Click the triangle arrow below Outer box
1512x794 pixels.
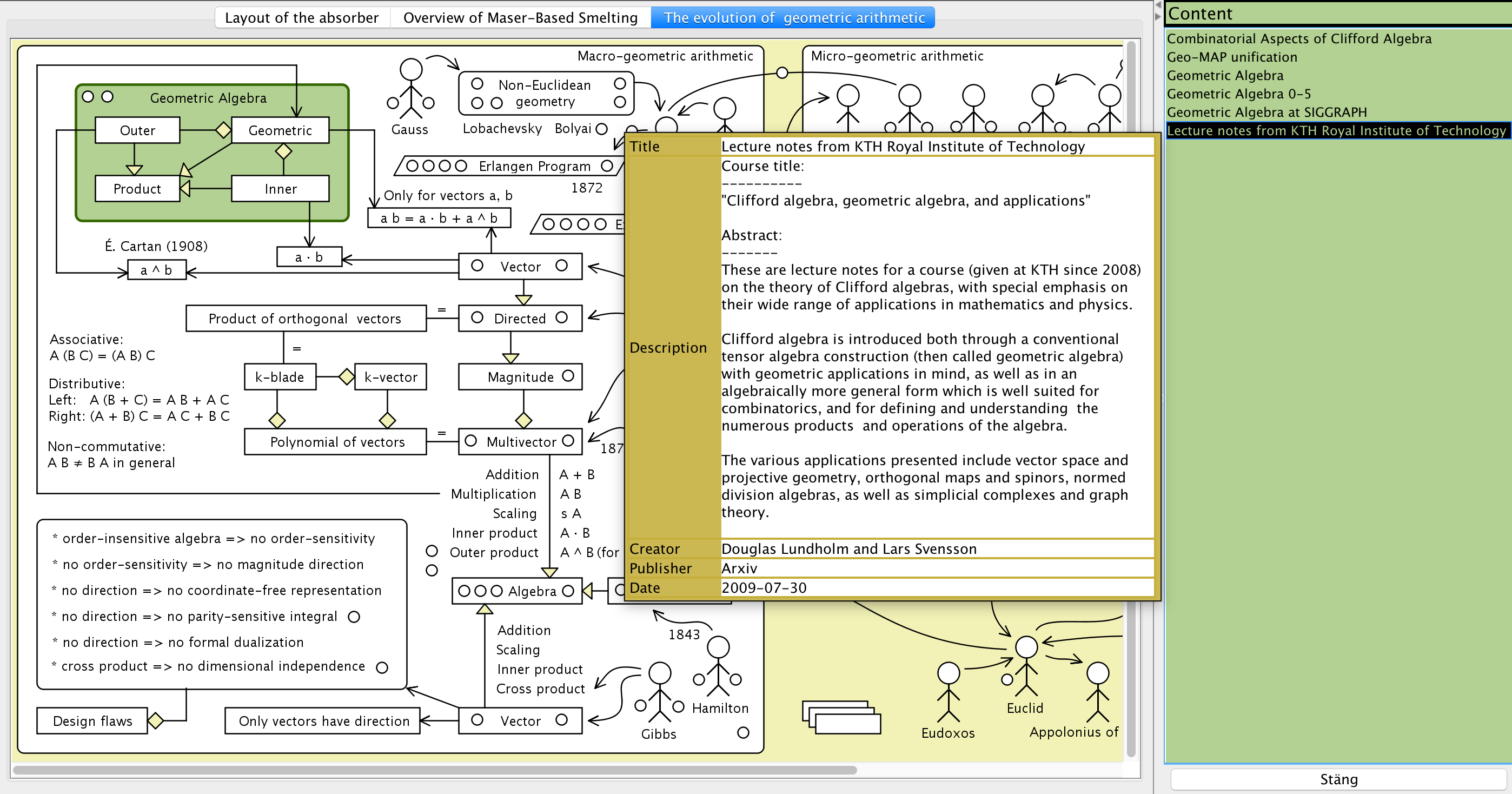[x=135, y=170]
